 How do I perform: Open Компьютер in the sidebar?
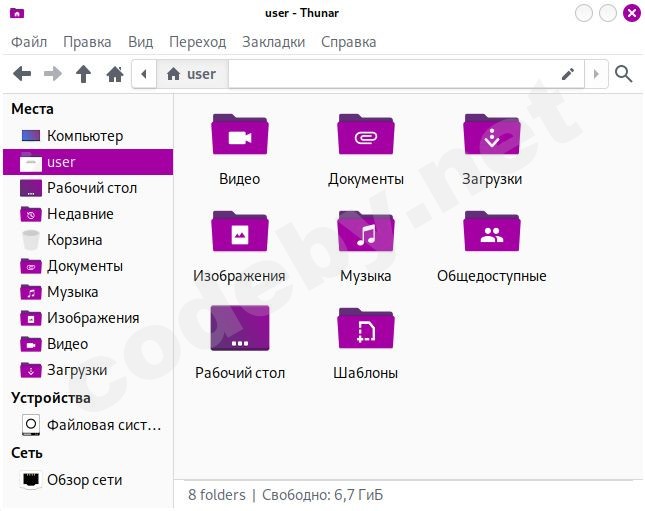click(x=88, y=136)
